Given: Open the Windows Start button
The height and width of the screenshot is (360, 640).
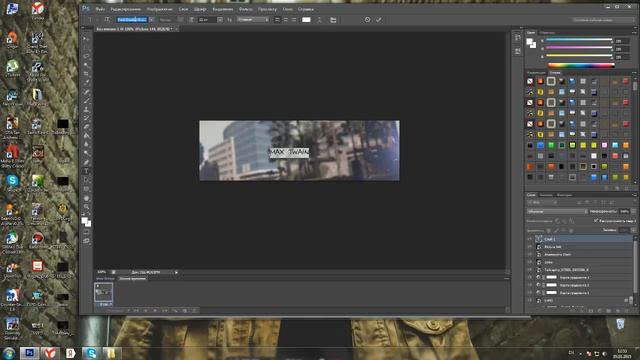Looking at the screenshot, I should coord(9,353).
